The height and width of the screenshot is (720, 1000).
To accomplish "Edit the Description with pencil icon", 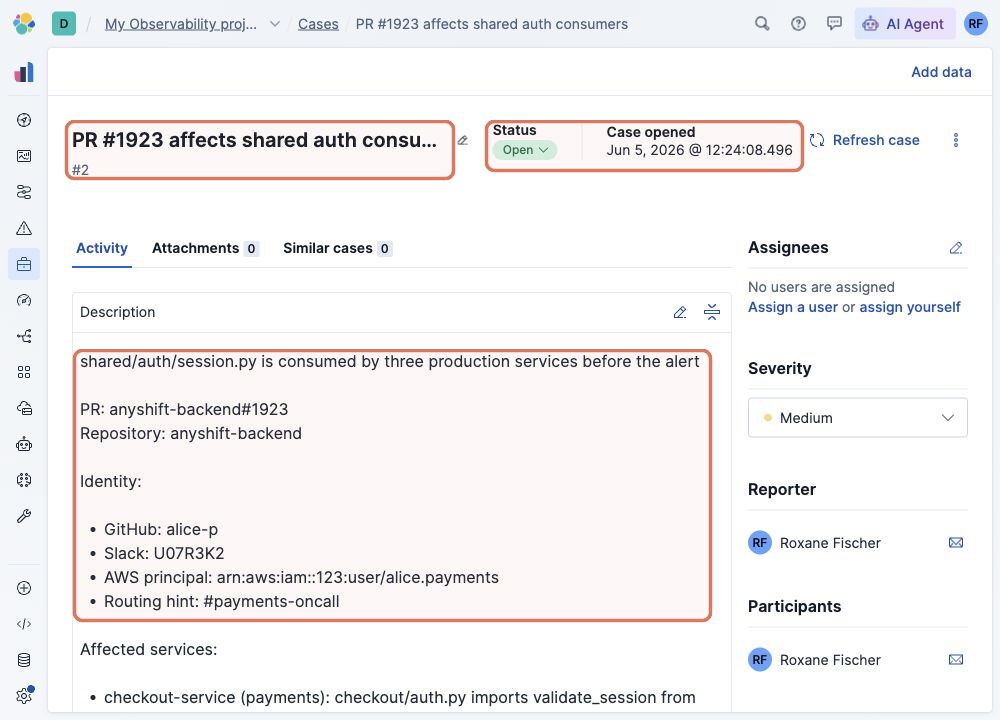I will tap(680, 312).
